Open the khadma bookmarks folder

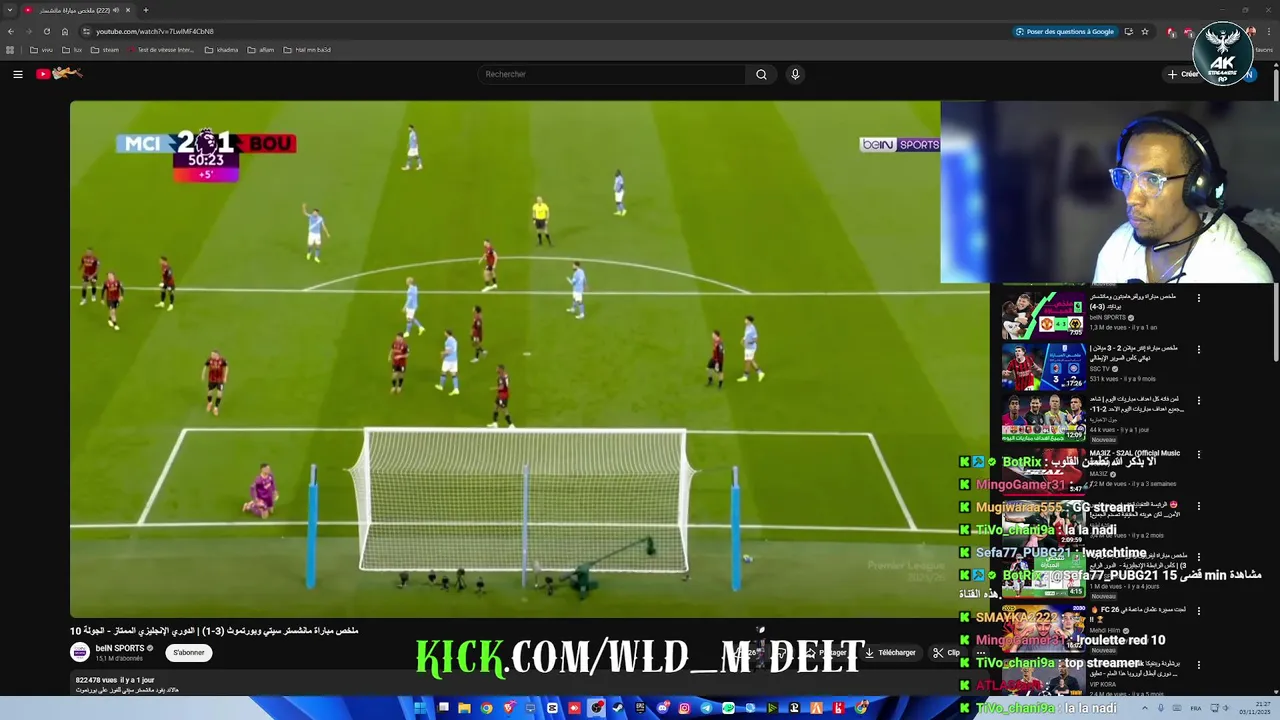click(x=221, y=50)
